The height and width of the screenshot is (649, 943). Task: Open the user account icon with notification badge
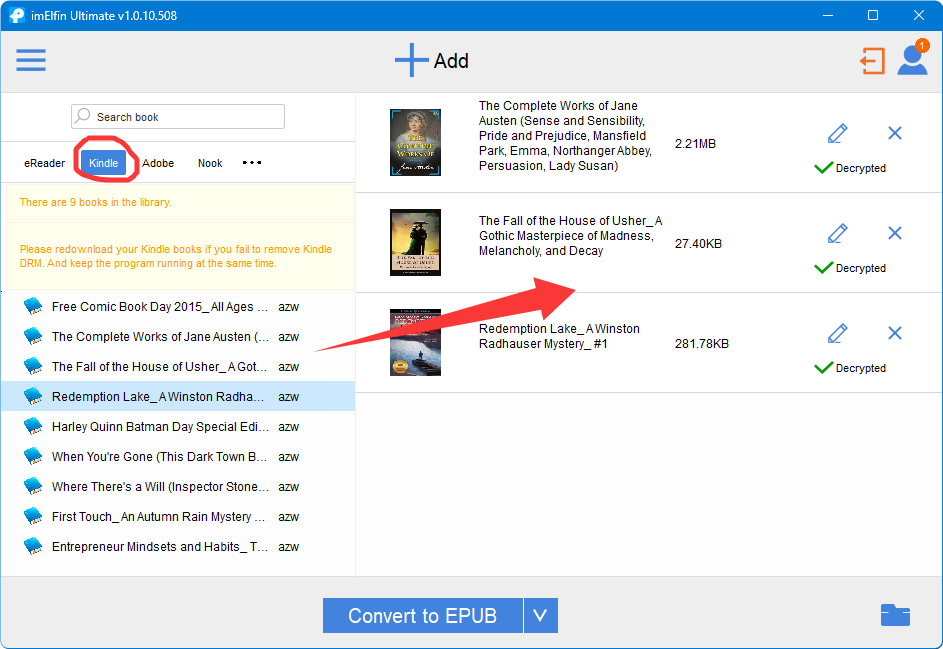click(x=911, y=61)
